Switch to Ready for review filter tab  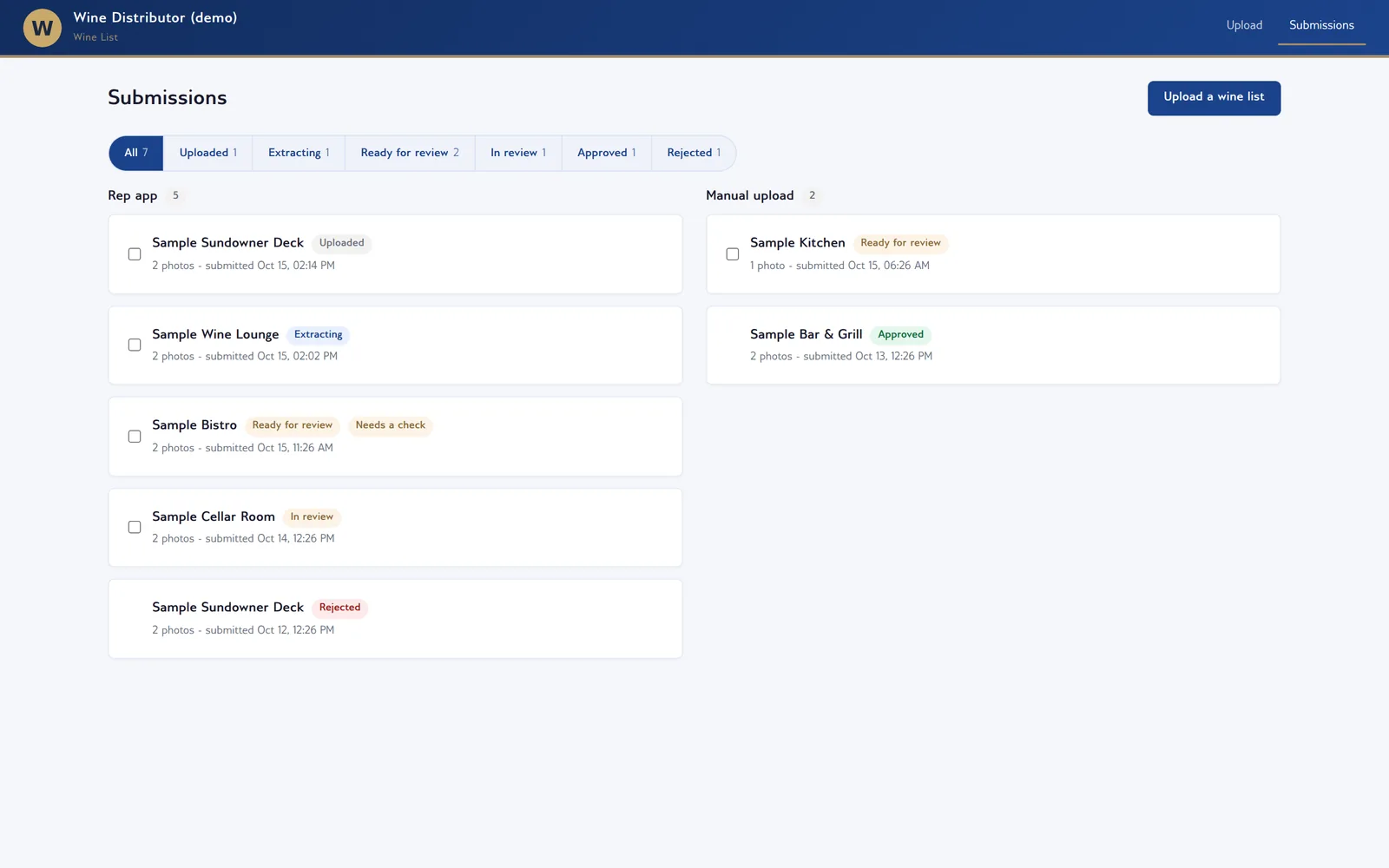coord(410,153)
